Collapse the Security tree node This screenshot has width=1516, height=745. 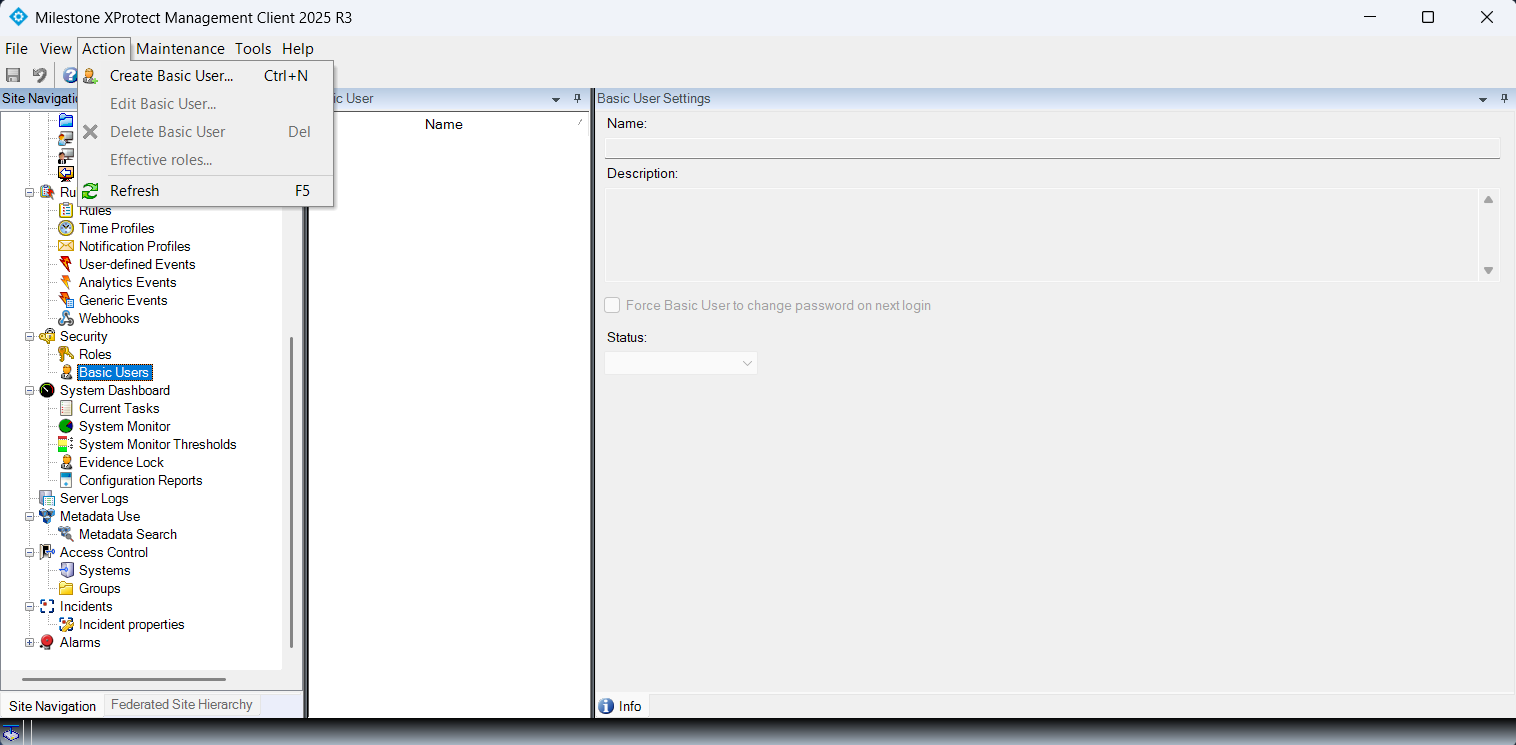point(30,337)
